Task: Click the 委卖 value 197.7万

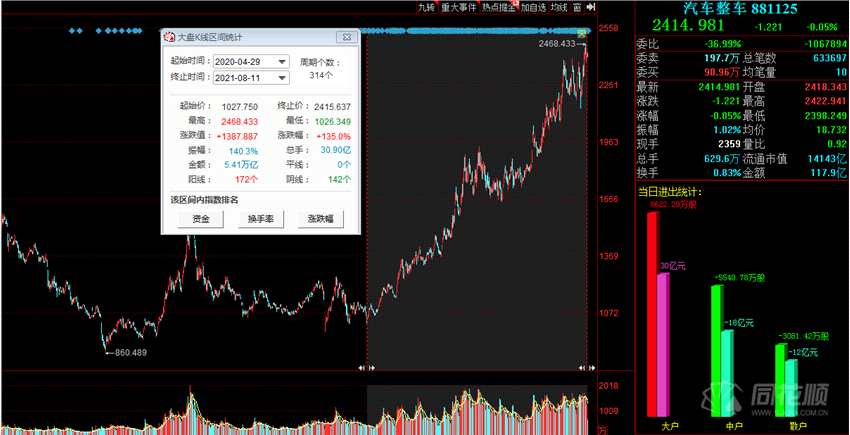Action: coord(723,58)
